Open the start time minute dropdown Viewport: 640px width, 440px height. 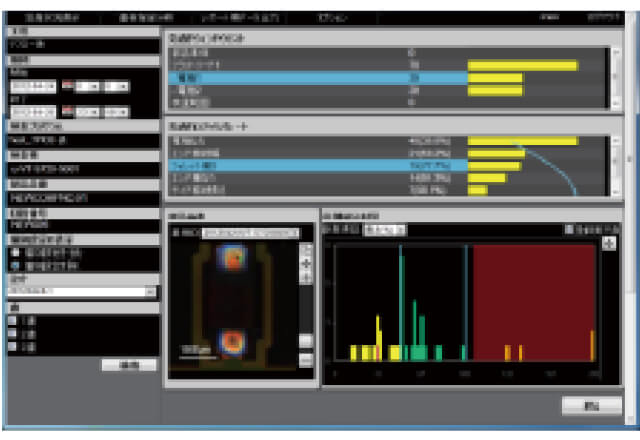[x=116, y=87]
